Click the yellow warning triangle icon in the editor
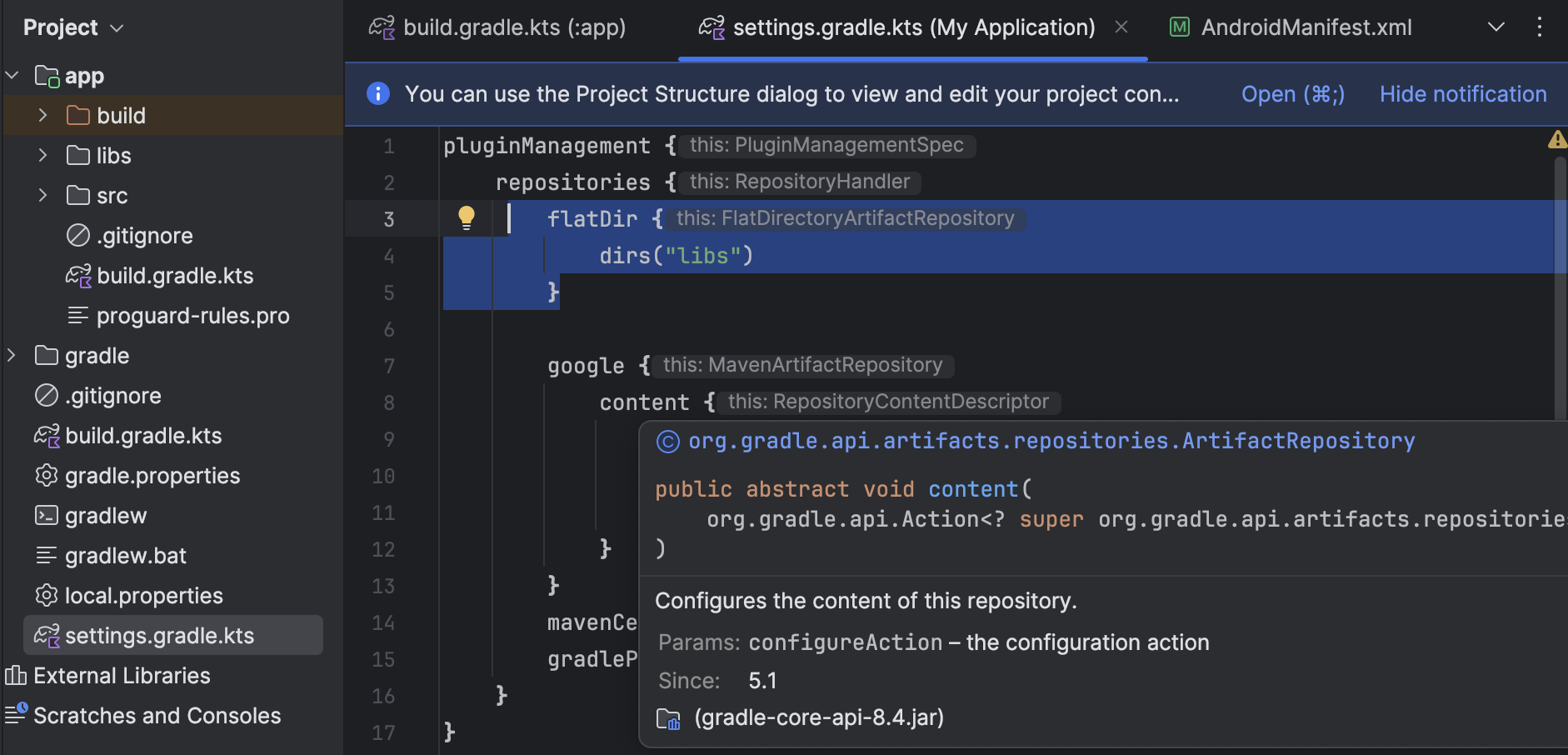 point(1557,139)
